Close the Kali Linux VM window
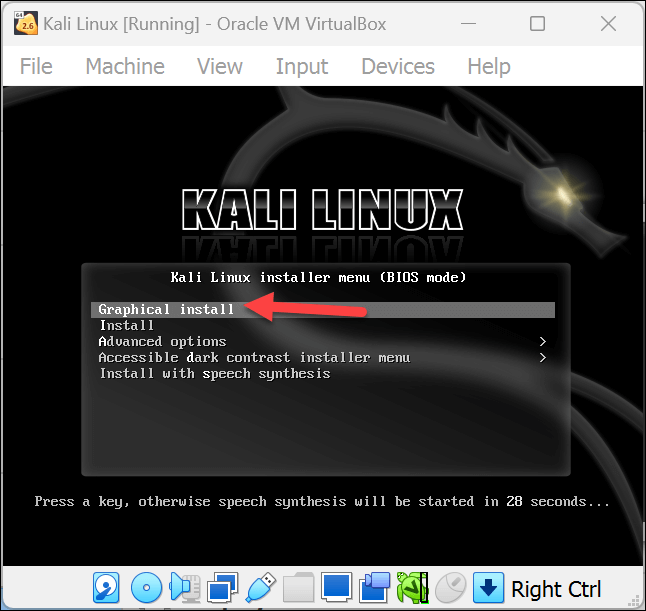Viewport: 646px width, 611px height. (x=608, y=23)
